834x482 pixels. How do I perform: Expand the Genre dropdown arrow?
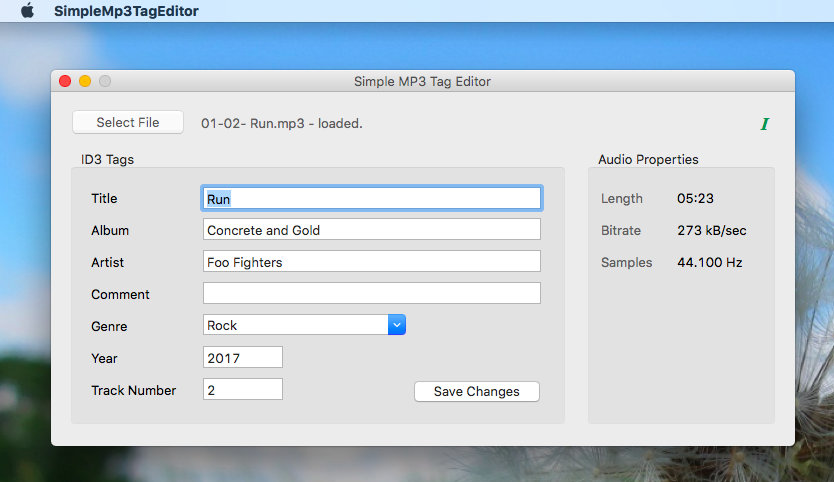click(x=397, y=325)
